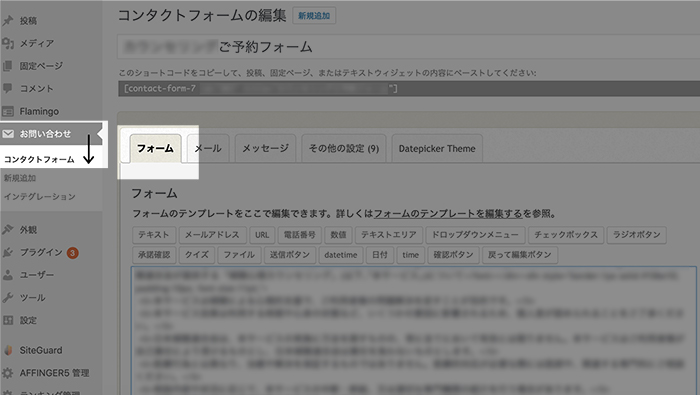
Task: Switch to the メール tab
Action: click(x=208, y=148)
